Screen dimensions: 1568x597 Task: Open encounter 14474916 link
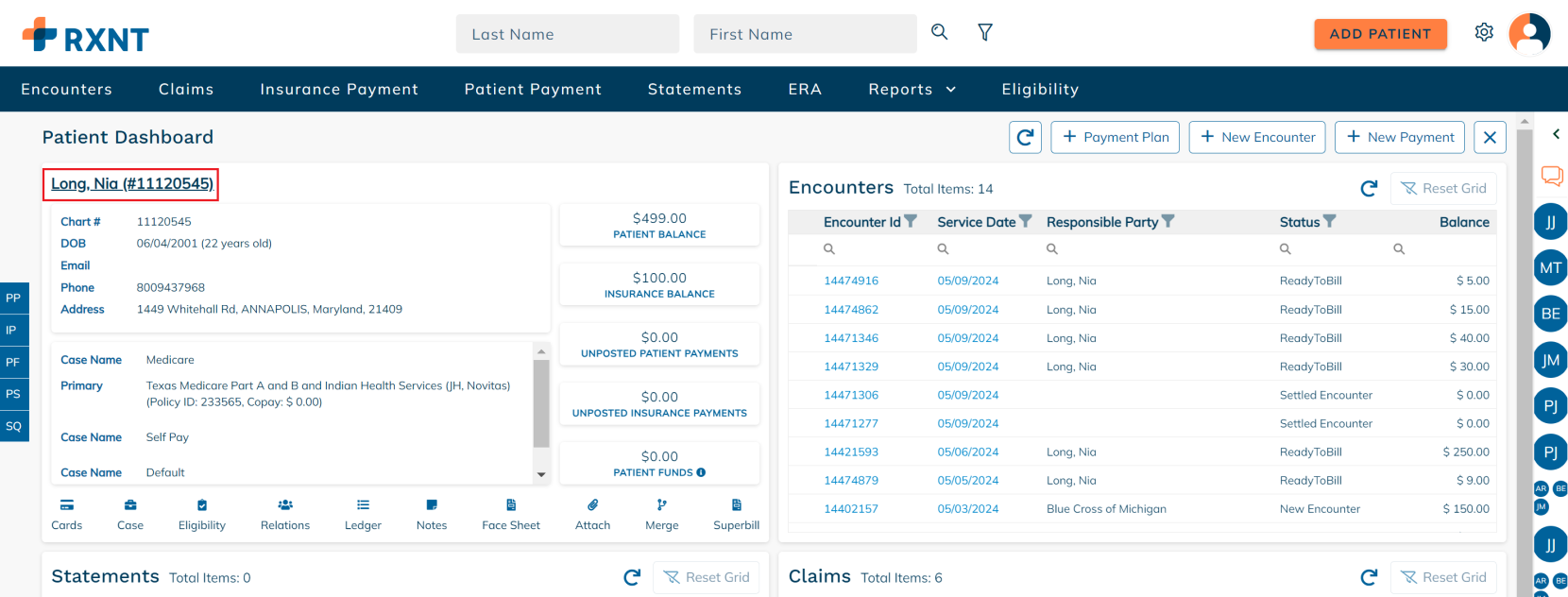coord(851,281)
